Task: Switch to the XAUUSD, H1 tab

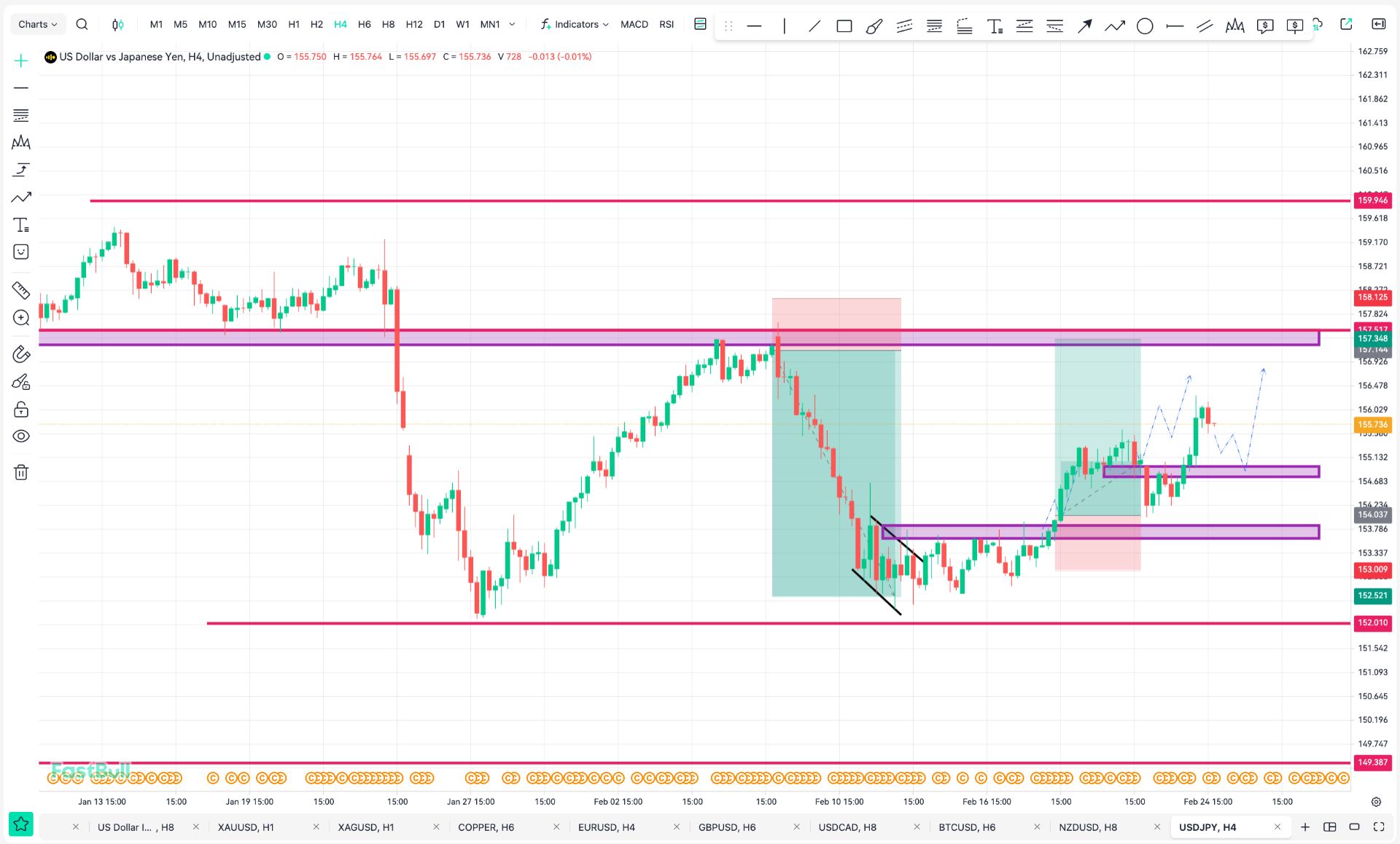Action: (246, 827)
